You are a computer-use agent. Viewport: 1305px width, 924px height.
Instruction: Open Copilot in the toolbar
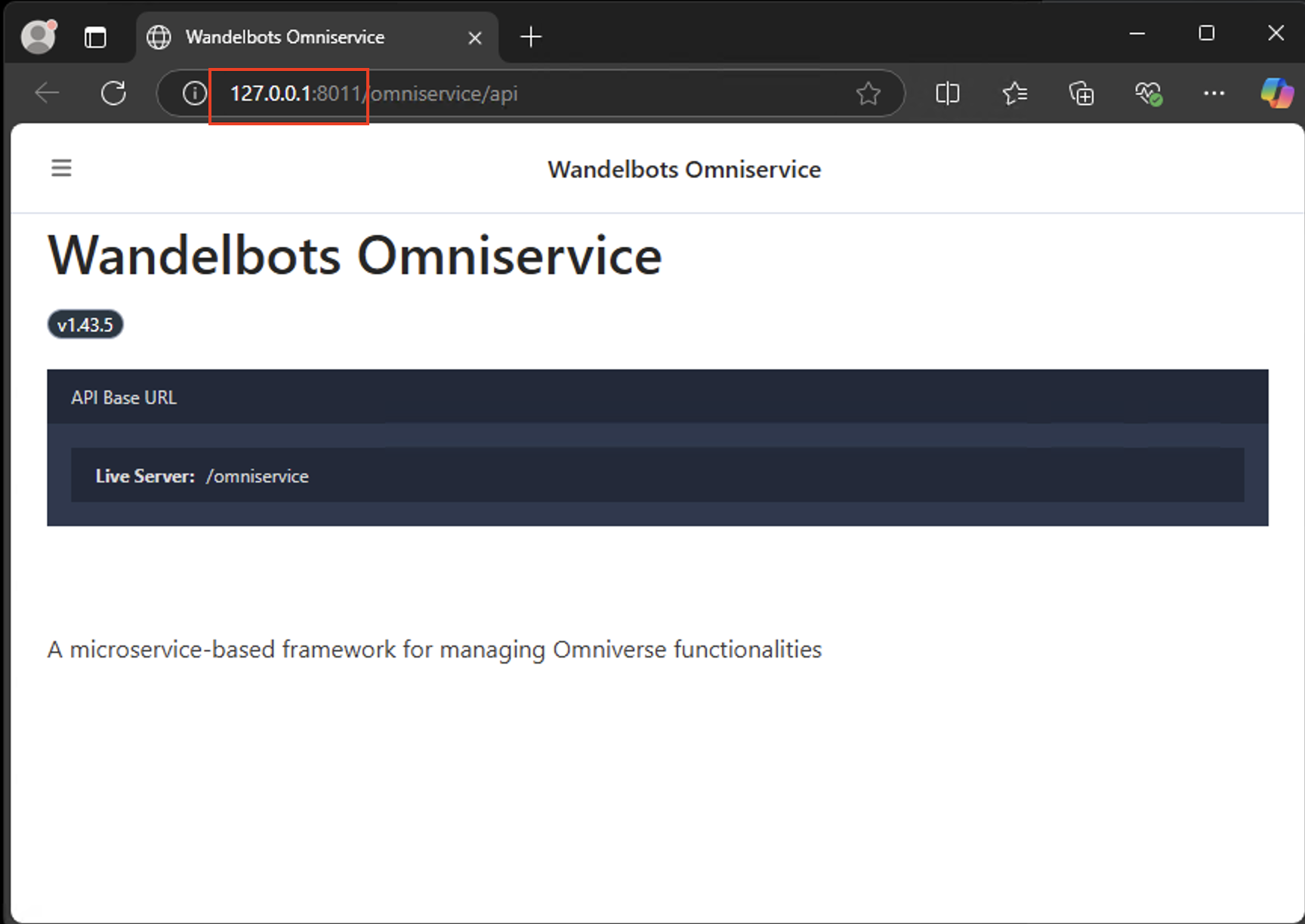coord(1277,93)
